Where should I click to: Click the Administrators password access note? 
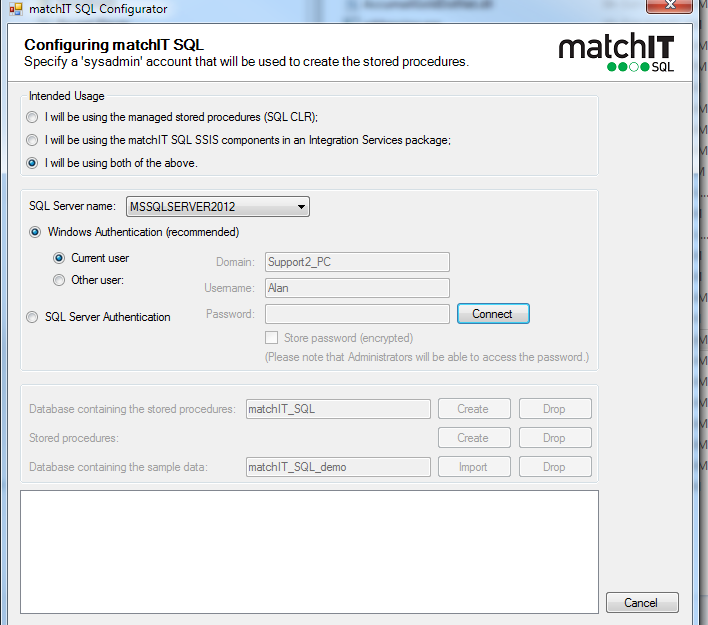click(427, 357)
